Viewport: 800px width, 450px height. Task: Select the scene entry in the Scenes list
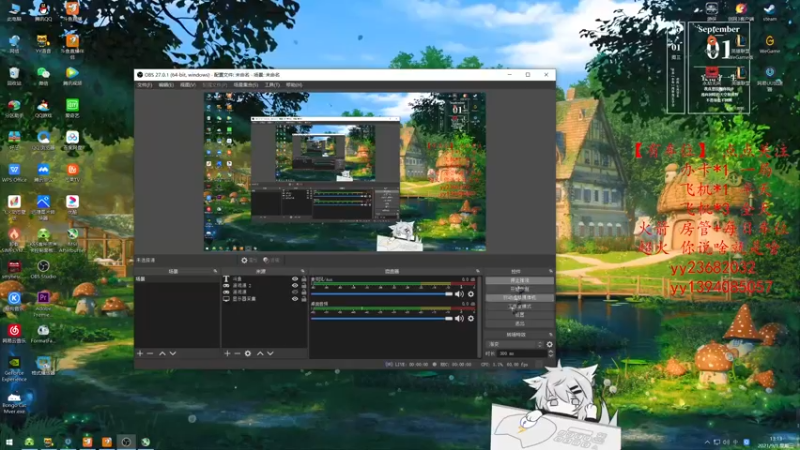(177, 279)
